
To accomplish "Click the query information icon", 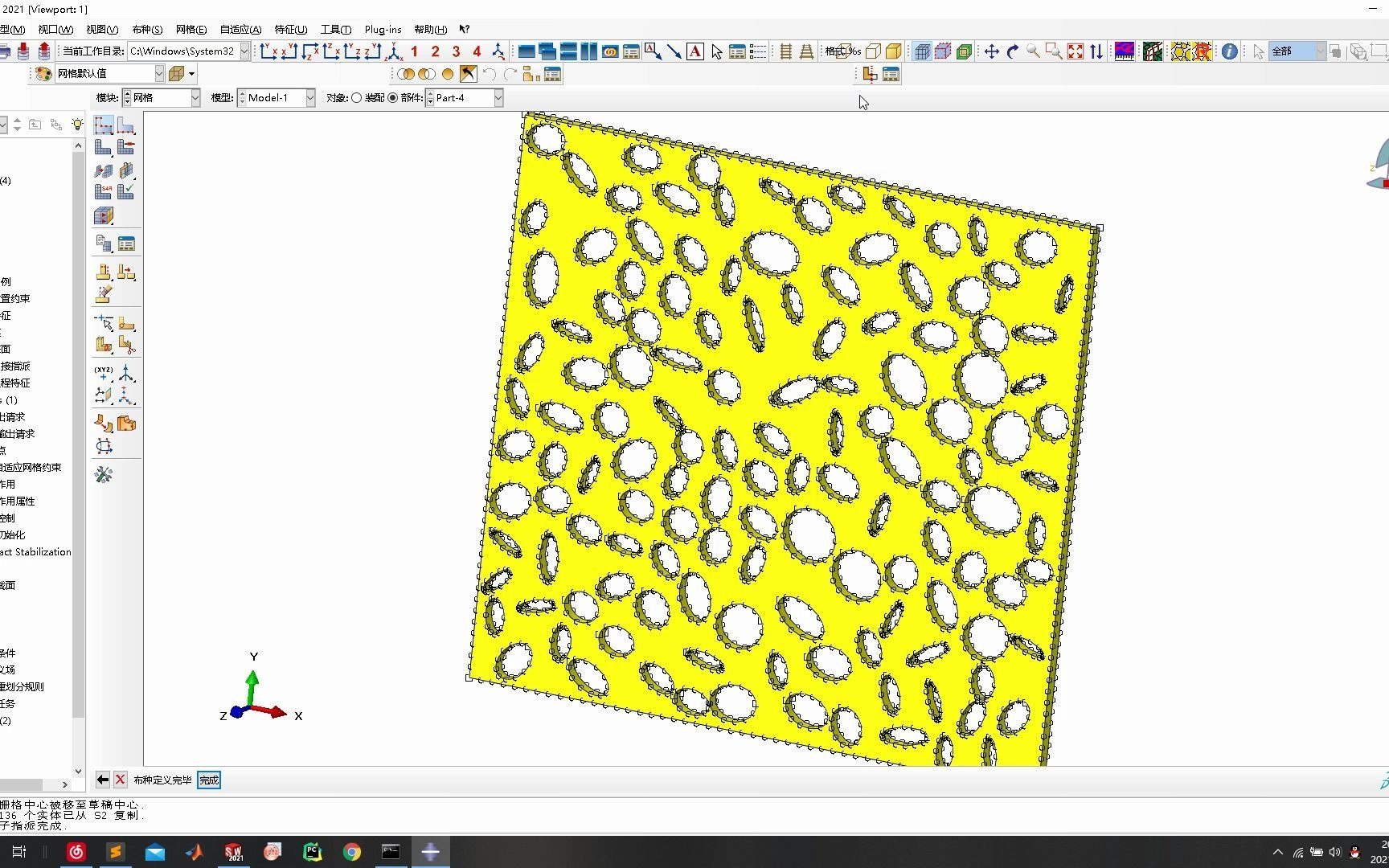I will [1229, 51].
